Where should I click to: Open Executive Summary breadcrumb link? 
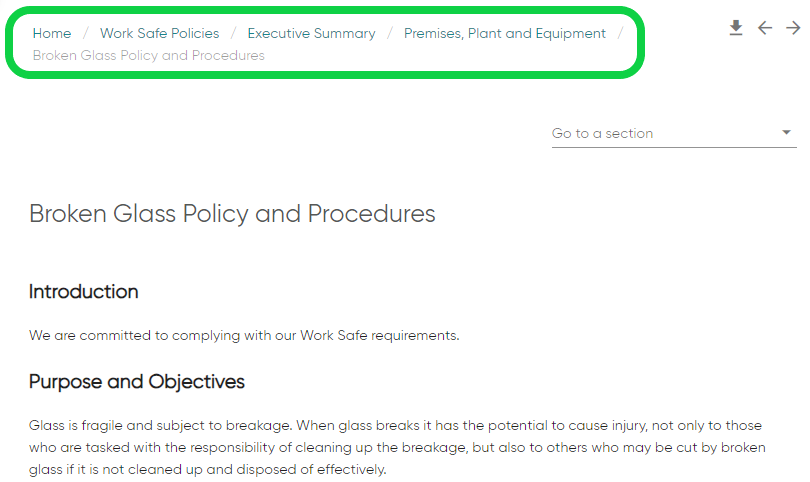click(x=311, y=34)
